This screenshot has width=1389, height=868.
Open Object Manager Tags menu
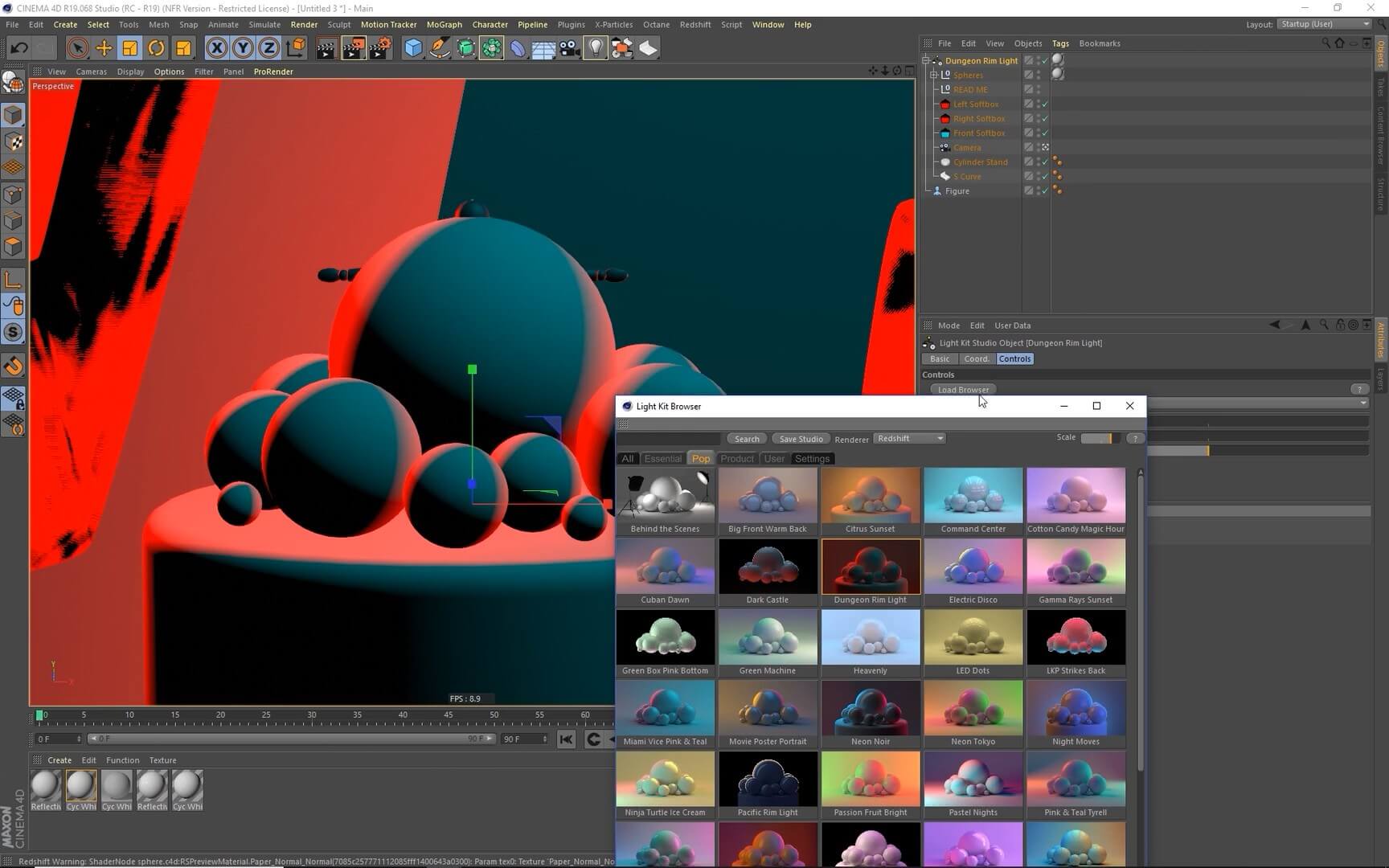click(1060, 43)
